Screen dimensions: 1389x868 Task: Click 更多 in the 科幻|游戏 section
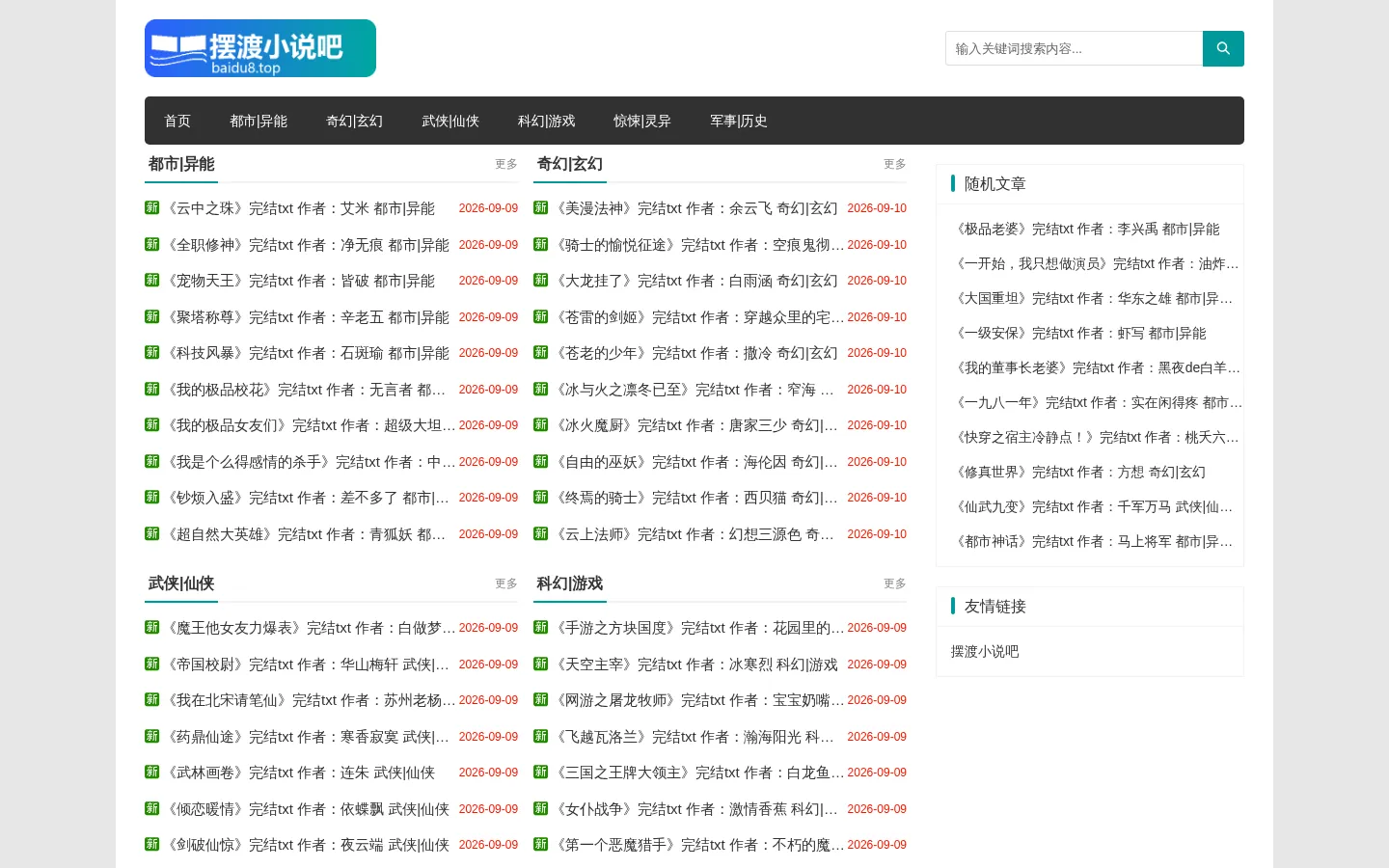click(895, 584)
